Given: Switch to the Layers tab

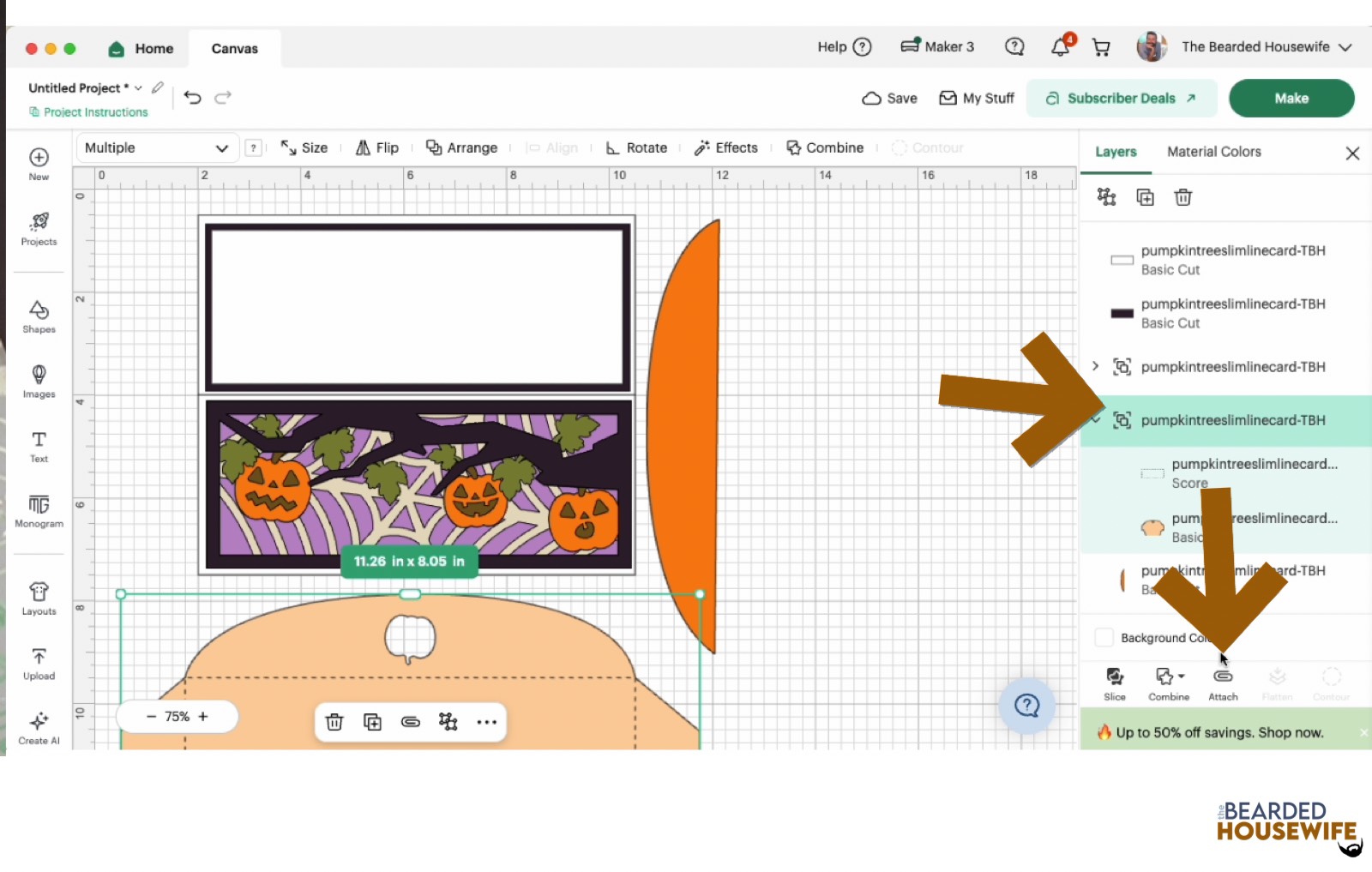Looking at the screenshot, I should point(1116,152).
